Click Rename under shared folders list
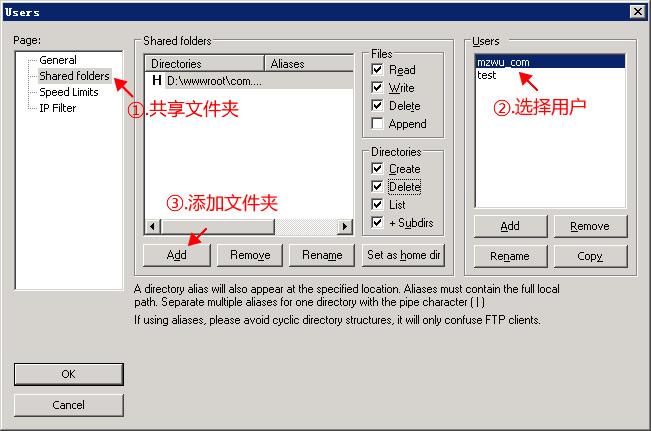The image size is (651, 431). tap(322, 255)
